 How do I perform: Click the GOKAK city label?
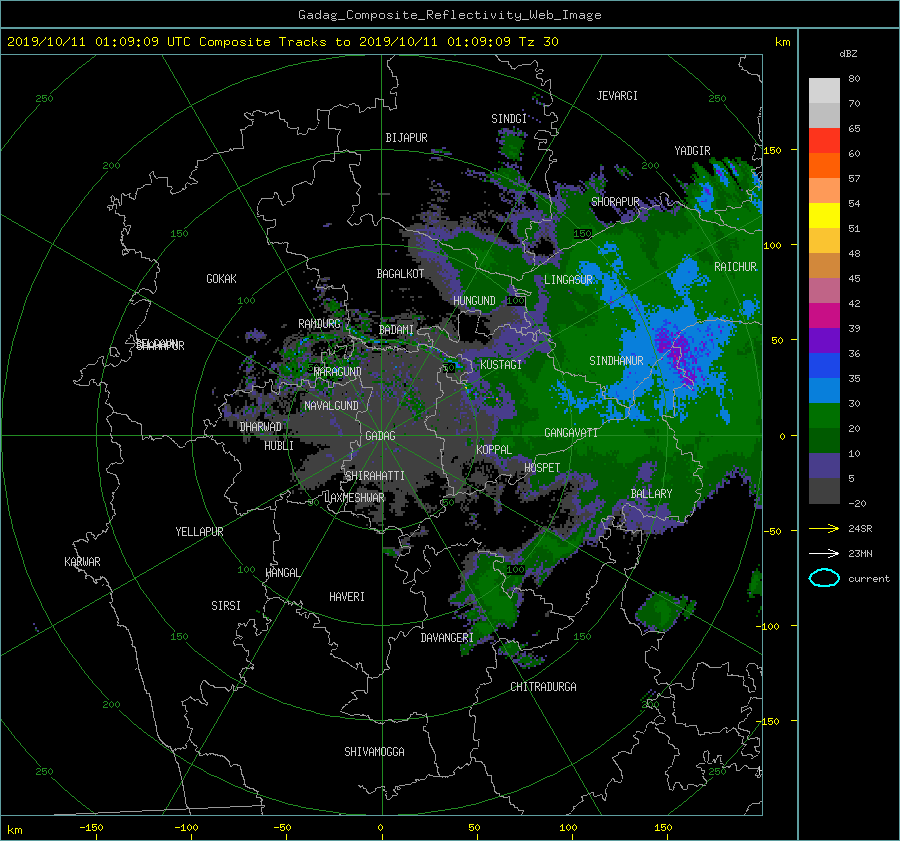point(221,278)
